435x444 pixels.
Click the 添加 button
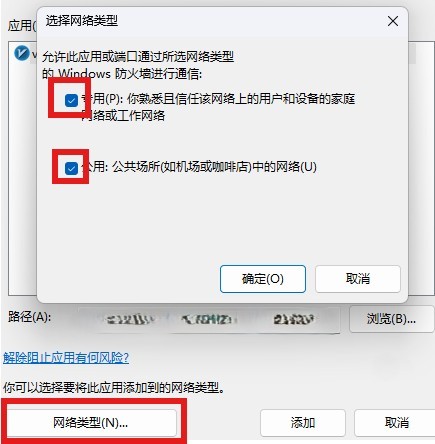[x=303, y=423]
